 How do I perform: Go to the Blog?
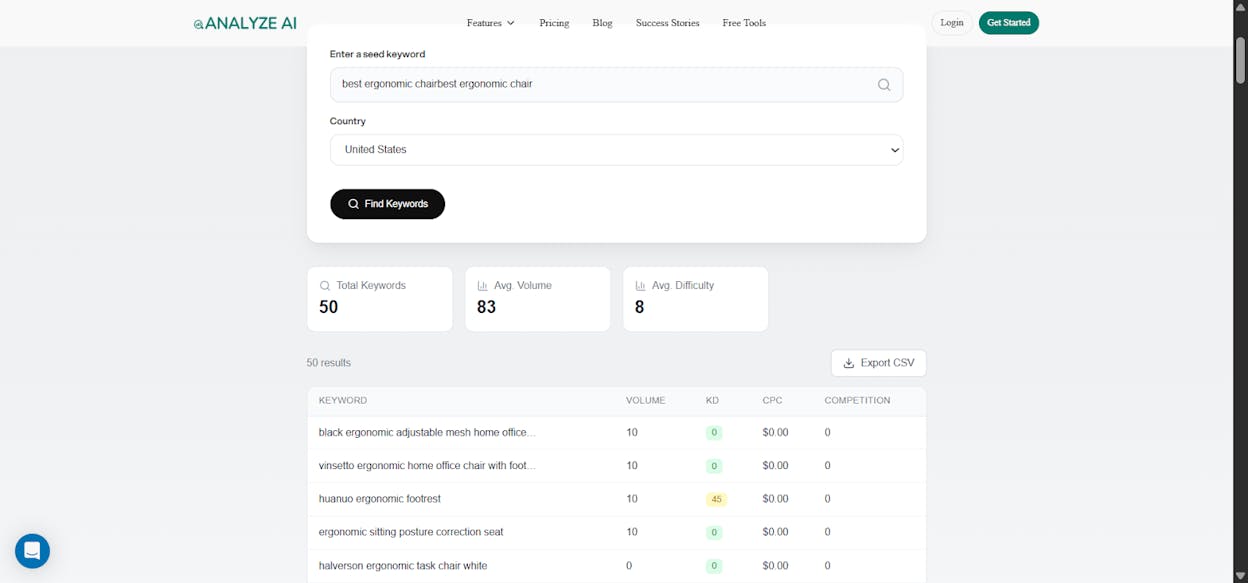[602, 23]
